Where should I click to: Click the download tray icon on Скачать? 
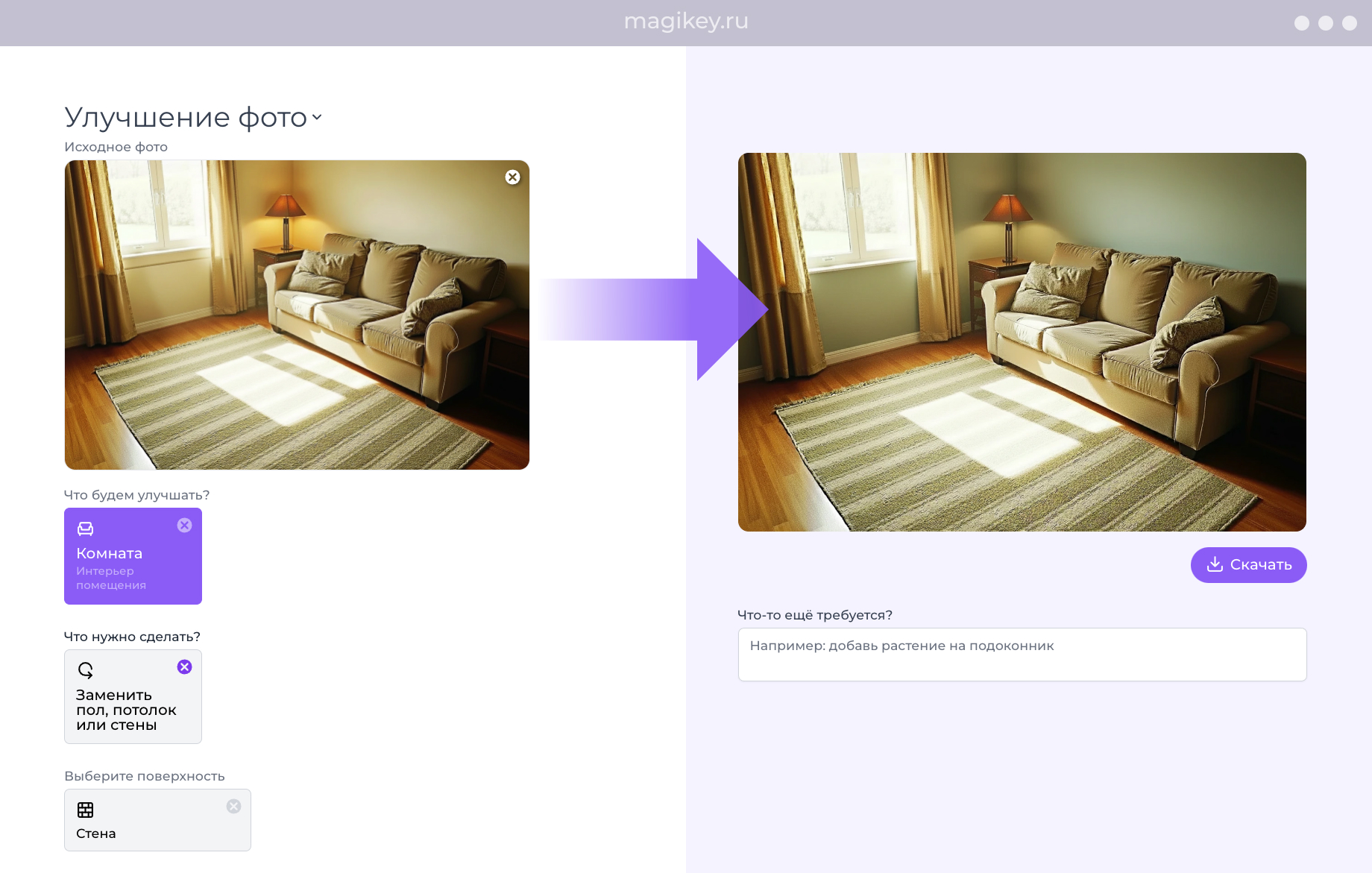pyautogui.click(x=1215, y=564)
